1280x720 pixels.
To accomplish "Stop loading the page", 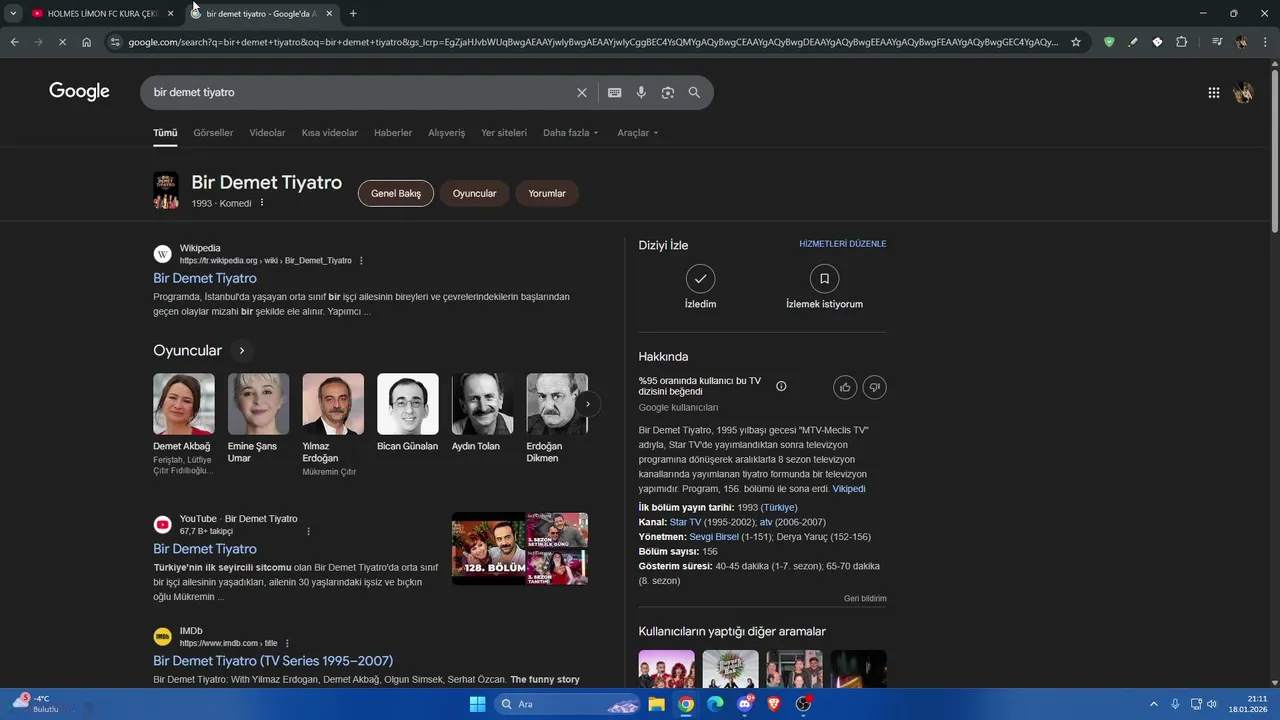I will (61, 42).
